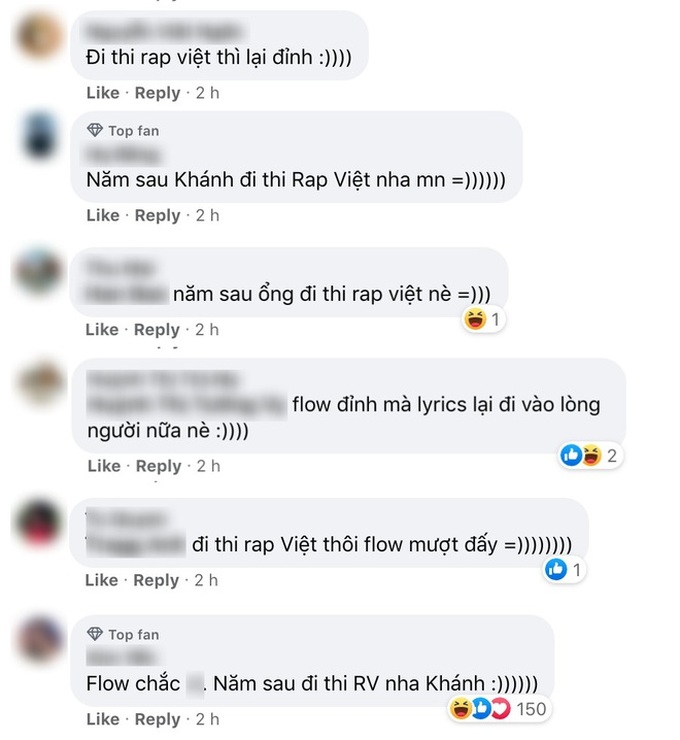Click the haha reaction on 'Flow chắc' comment
The width and height of the screenshot is (680, 740).
(x=460, y=708)
